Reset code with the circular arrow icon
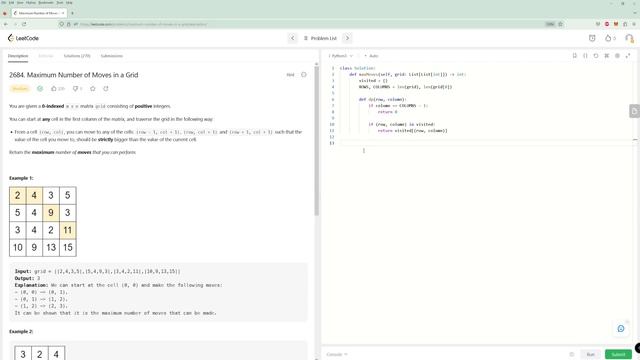The image size is (640, 360). (596, 56)
